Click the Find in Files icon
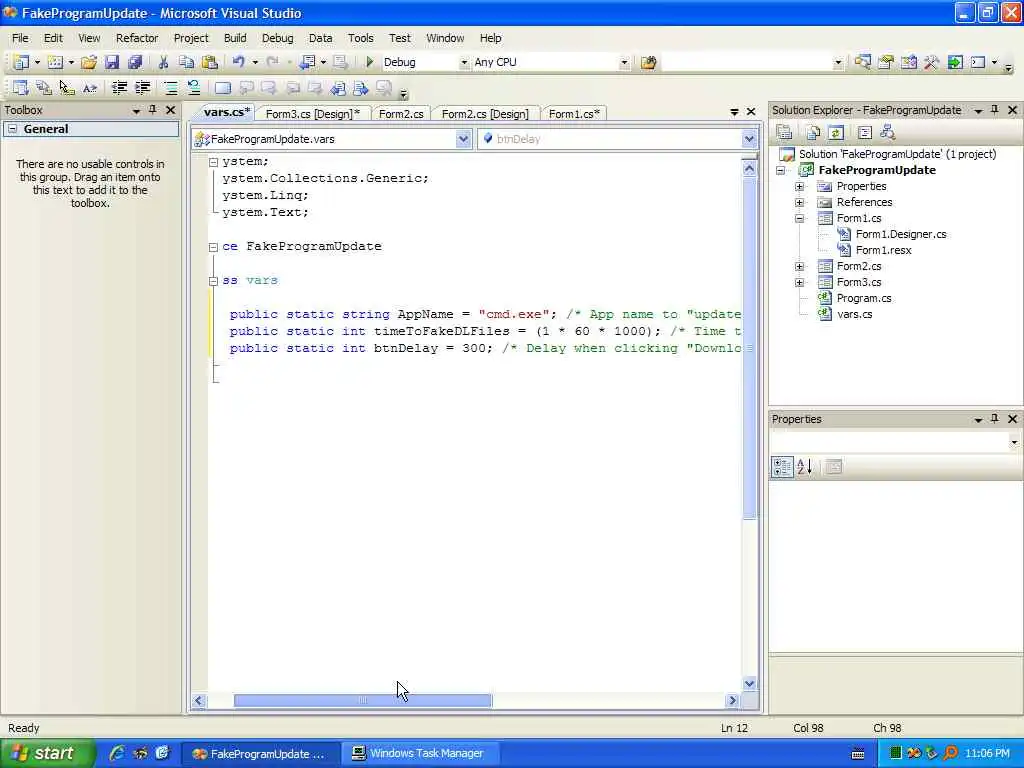This screenshot has height=768, width=1024. click(648, 63)
